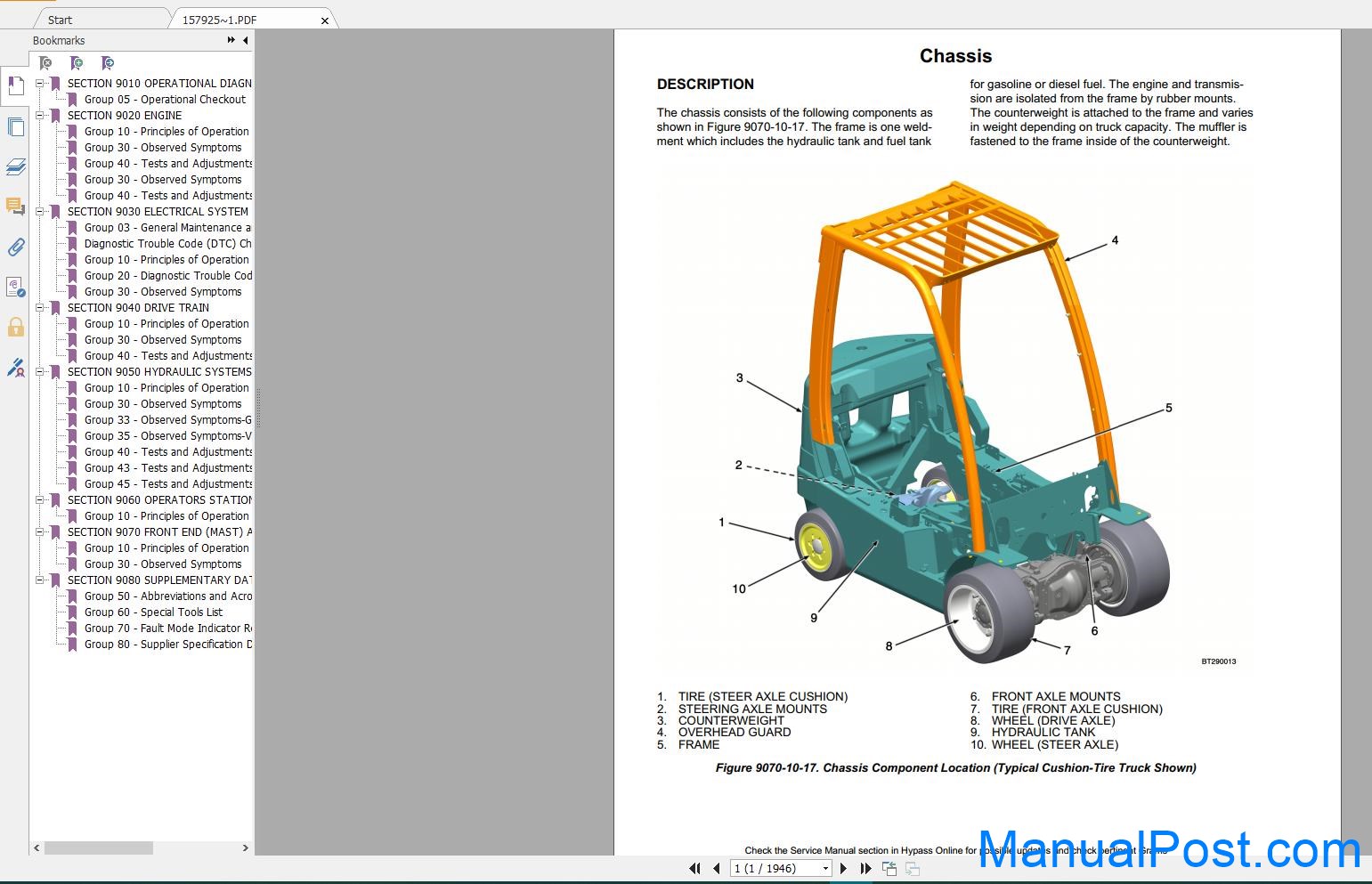Collapse SECTION 9010 OPERATIONAL DIAGNOSTICS tree node

pos(39,83)
